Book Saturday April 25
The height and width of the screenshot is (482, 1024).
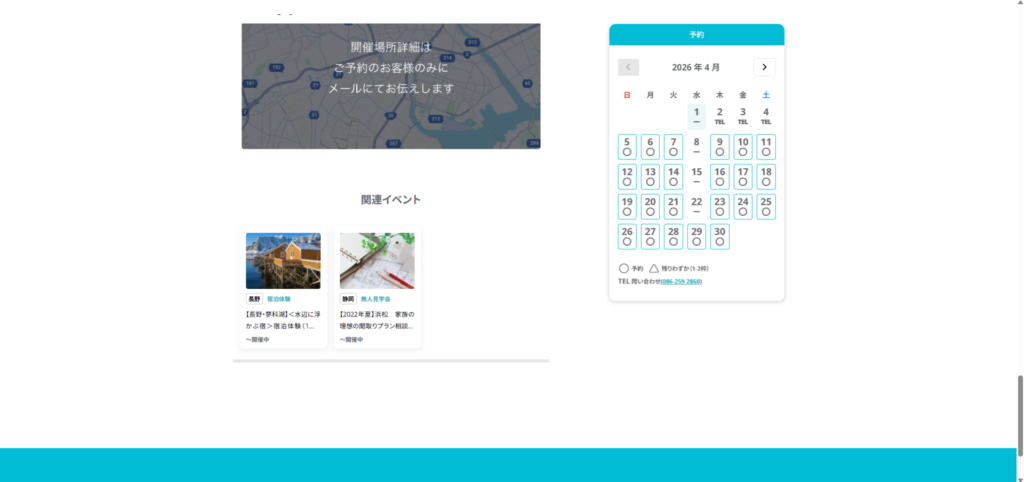(766, 207)
